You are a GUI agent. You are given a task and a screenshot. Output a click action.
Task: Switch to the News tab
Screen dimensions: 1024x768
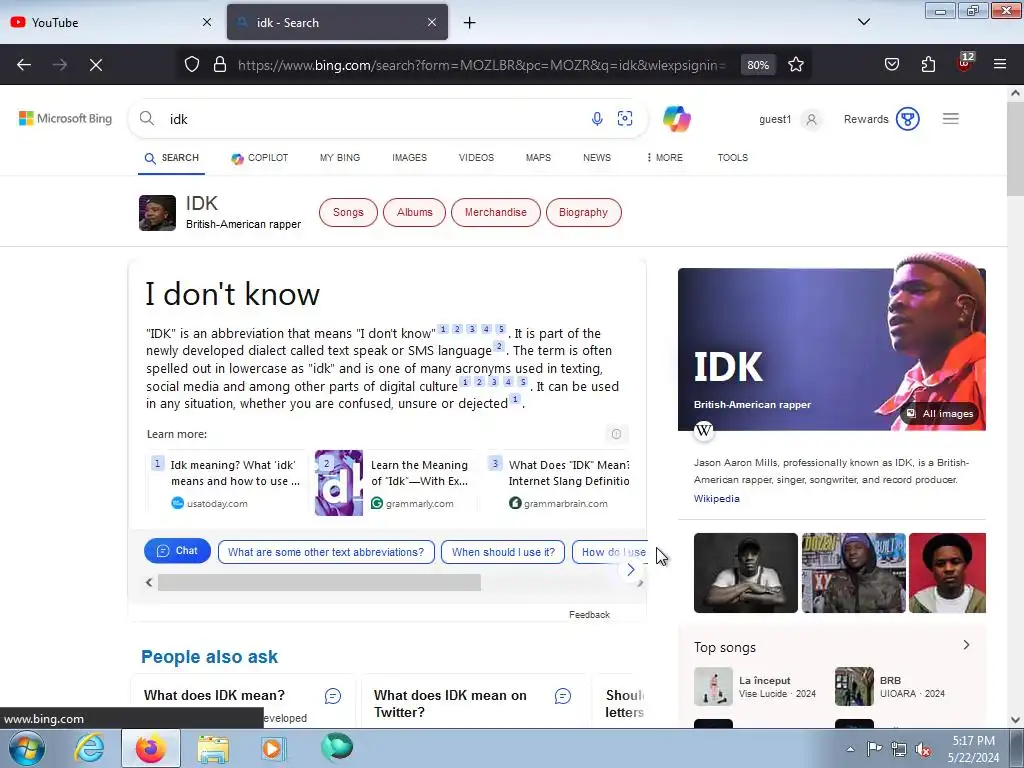click(x=597, y=158)
